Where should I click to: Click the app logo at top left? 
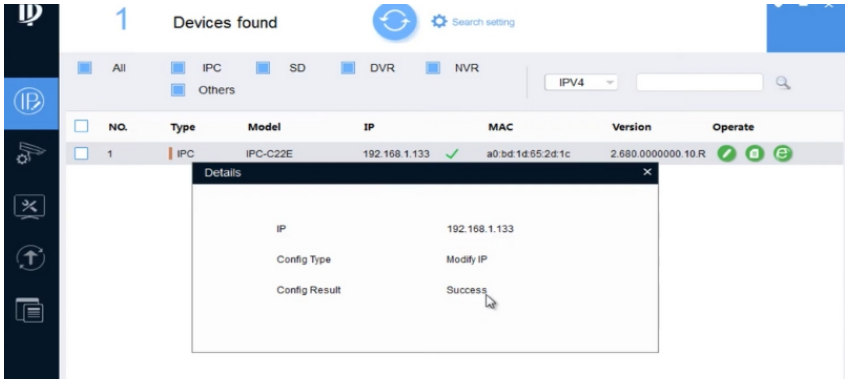(x=29, y=15)
